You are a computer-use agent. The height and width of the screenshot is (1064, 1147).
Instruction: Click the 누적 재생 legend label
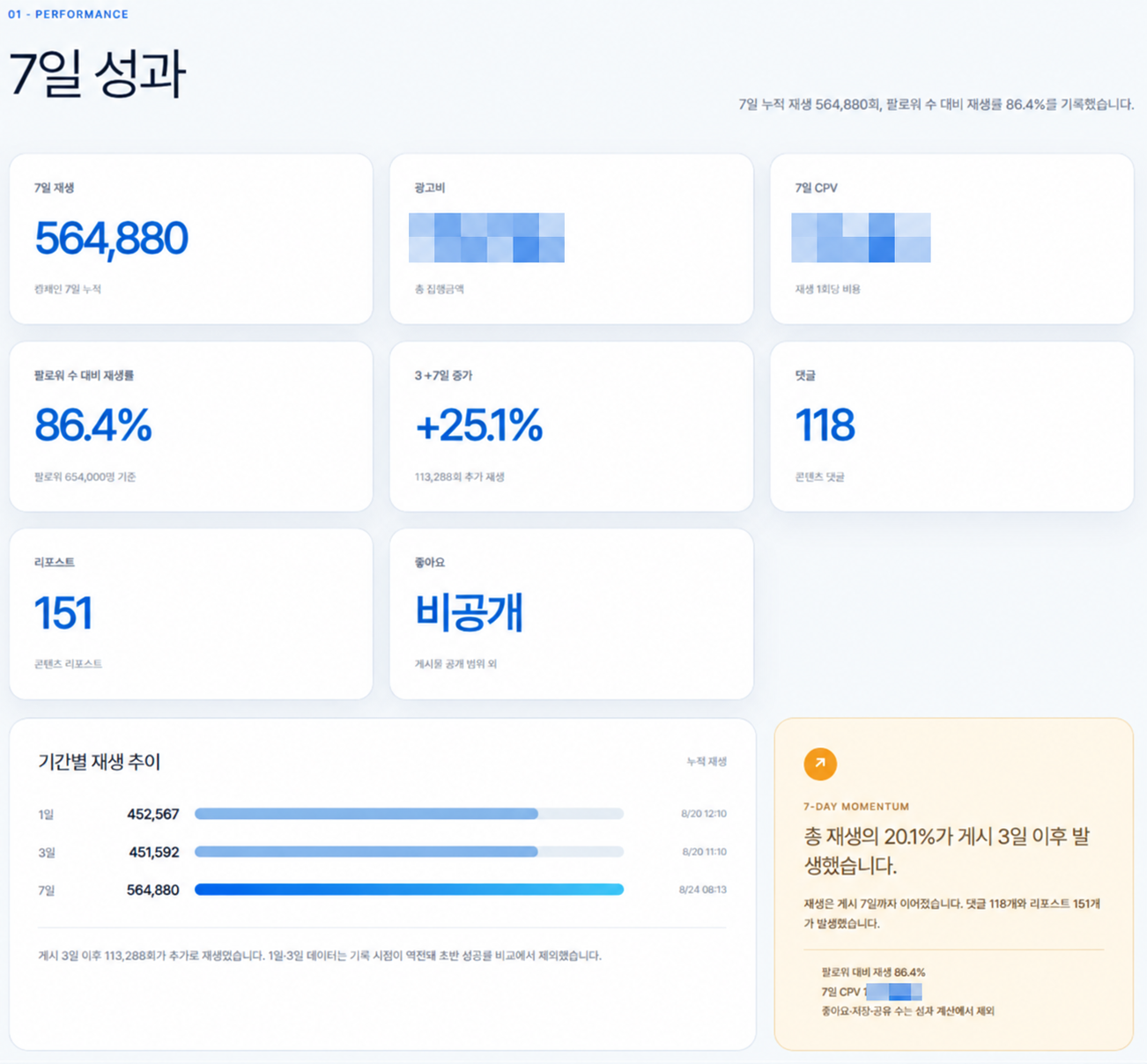(x=707, y=761)
